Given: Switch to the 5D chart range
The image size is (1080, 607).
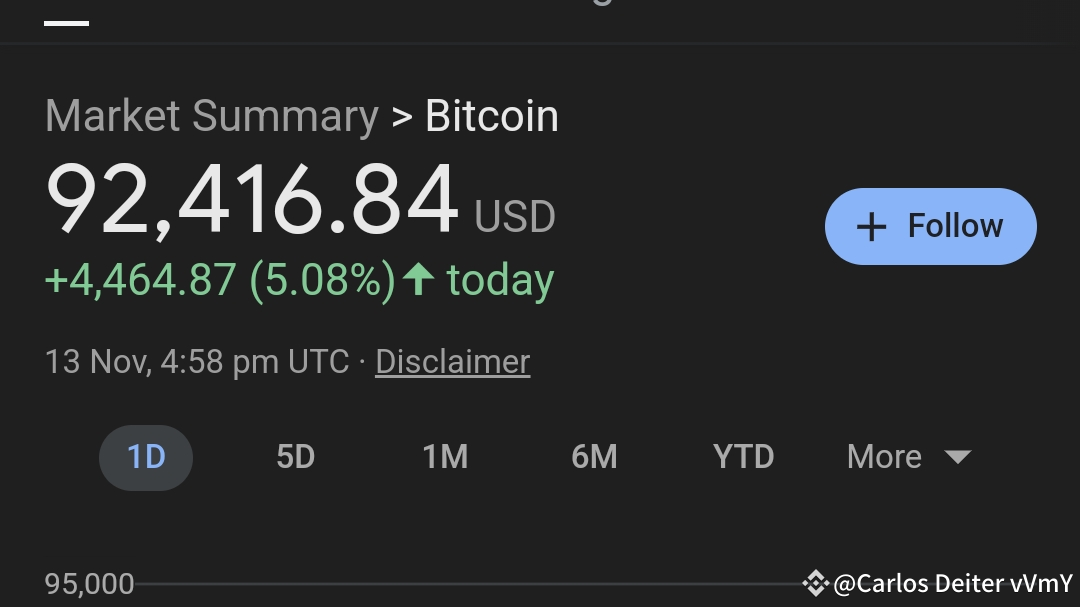Looking at the screenshot, I should [295, 457].
